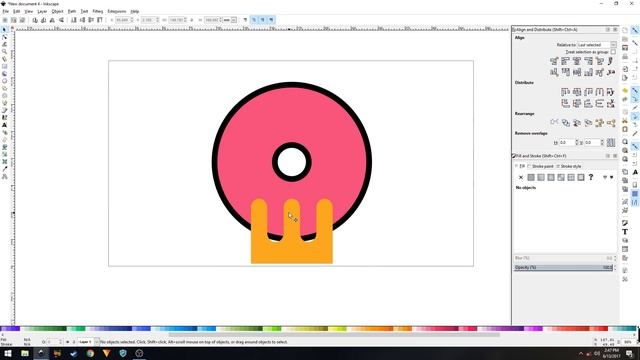Open the Extensions menu
640x360 pixels.
point(117,11)
